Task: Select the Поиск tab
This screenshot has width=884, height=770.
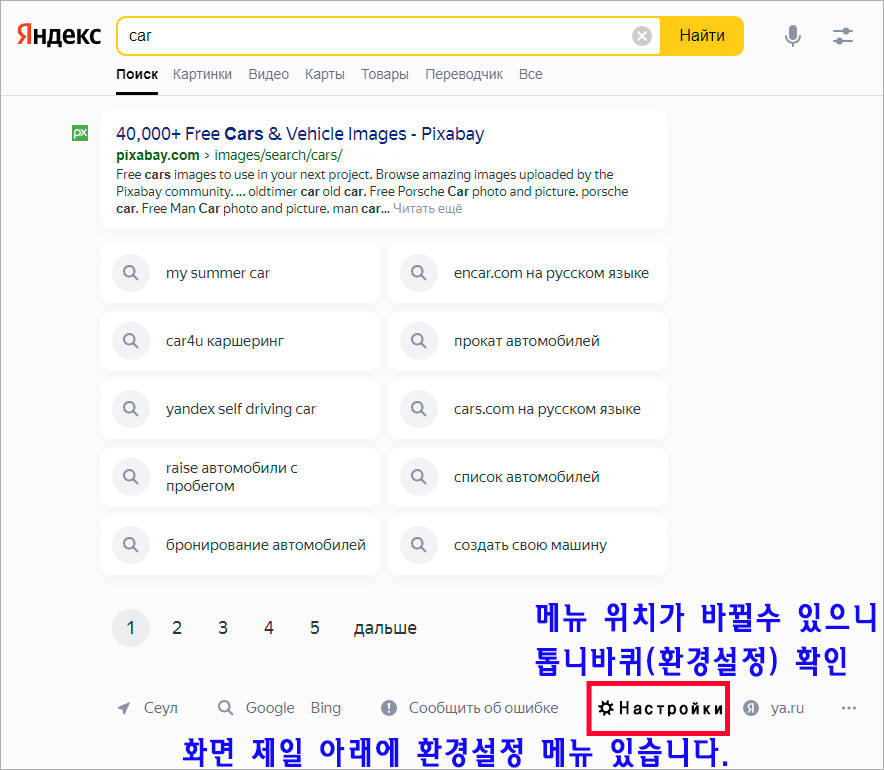Action: (137, 74)
